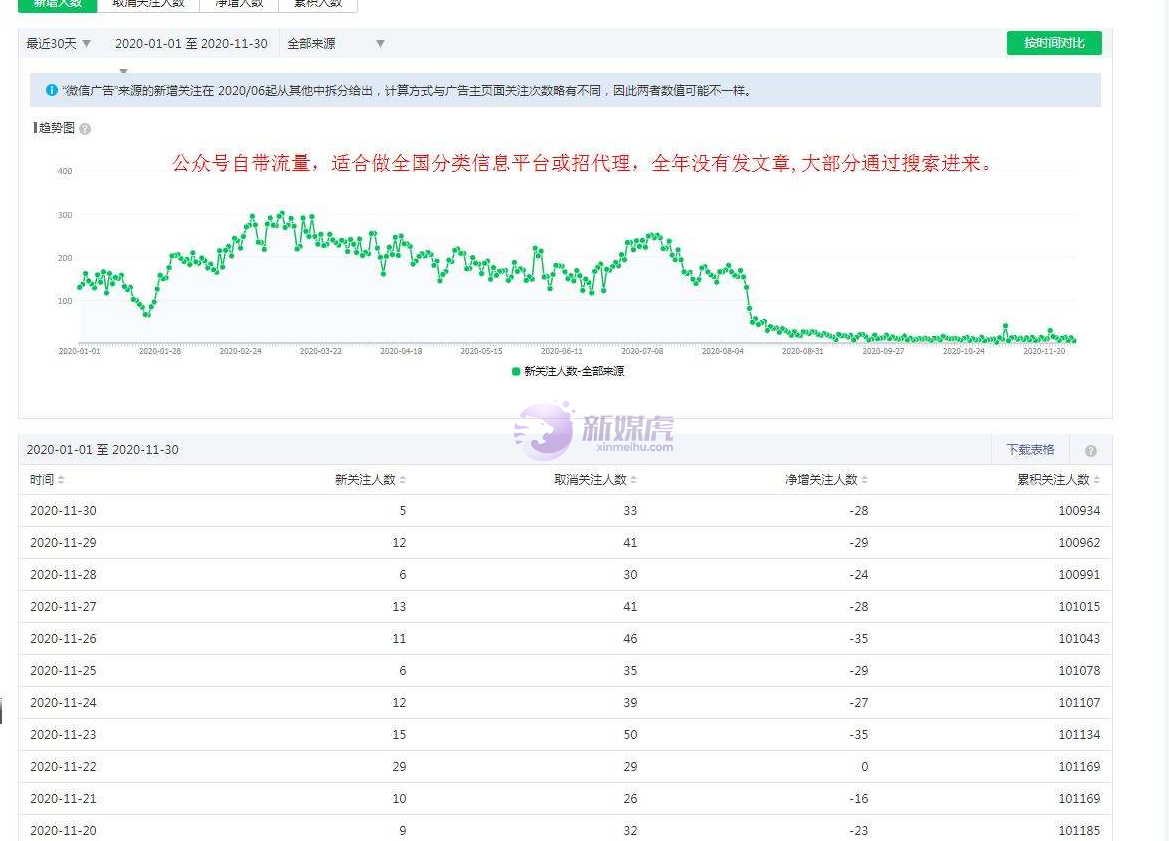Open help icon beside 下载表格
Viewport: 1169px width, 841px height.
click(1091, 450)
